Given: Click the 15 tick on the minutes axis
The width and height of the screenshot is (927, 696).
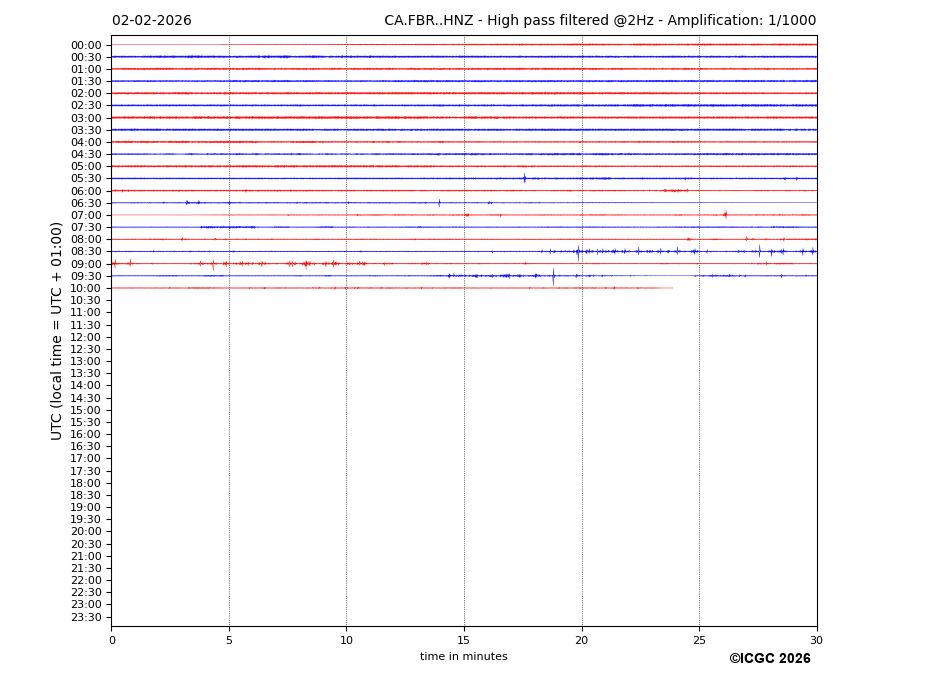Looking at the screenshot, I should coord(464,640).
